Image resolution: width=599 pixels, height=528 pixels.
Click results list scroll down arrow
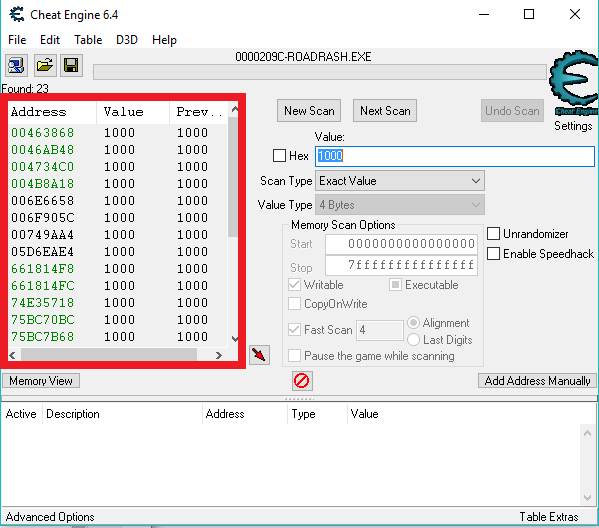pos(235,339)
